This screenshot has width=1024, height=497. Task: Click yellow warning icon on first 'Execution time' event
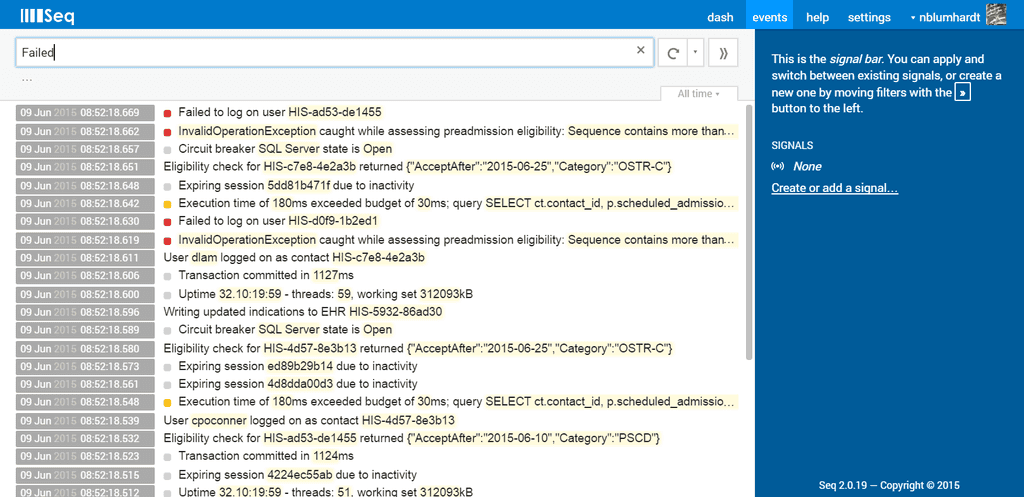click(168, 204)
